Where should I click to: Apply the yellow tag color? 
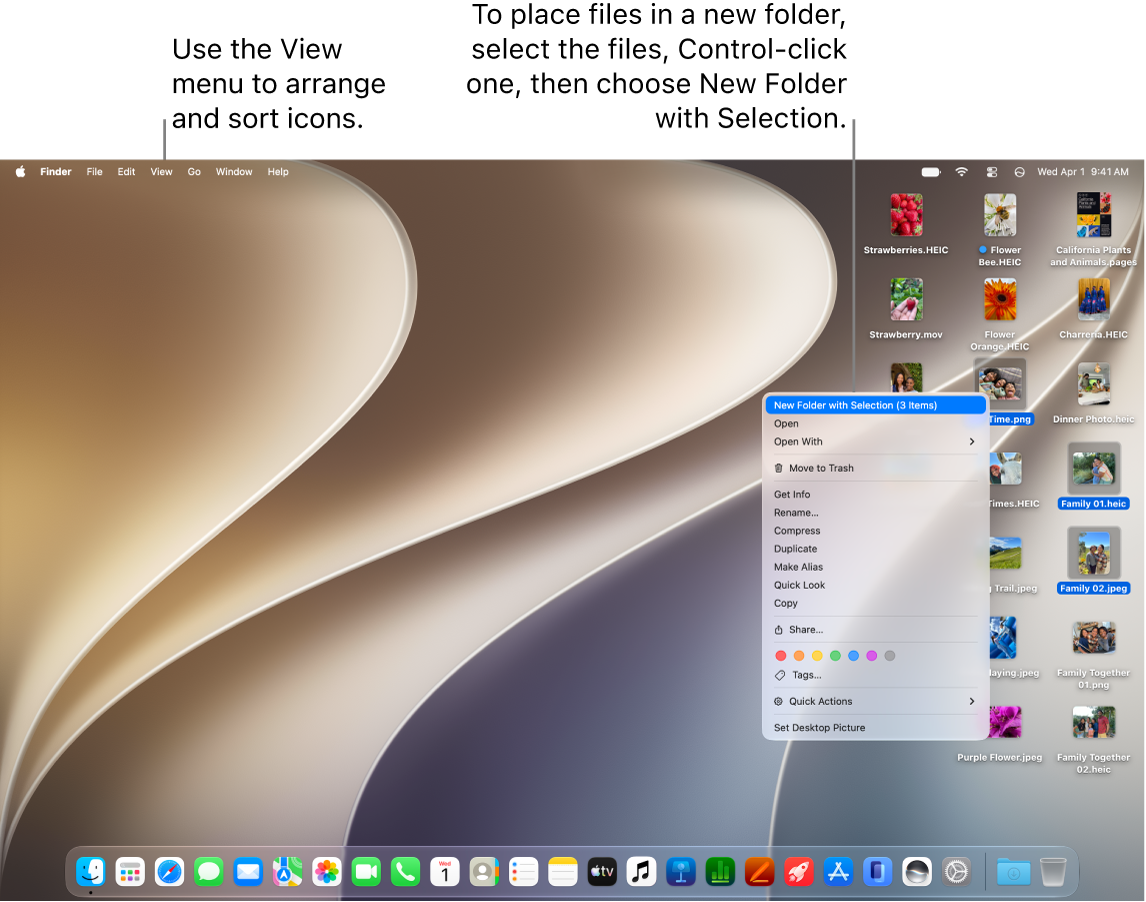coord(817,656)
